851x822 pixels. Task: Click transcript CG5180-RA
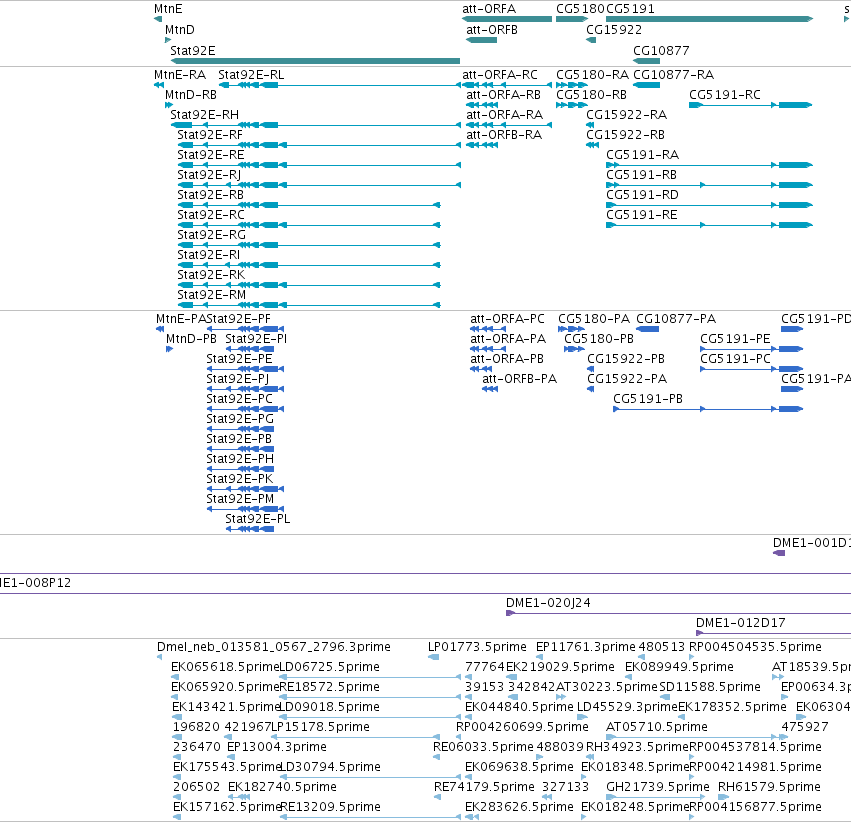click(572, 85)
